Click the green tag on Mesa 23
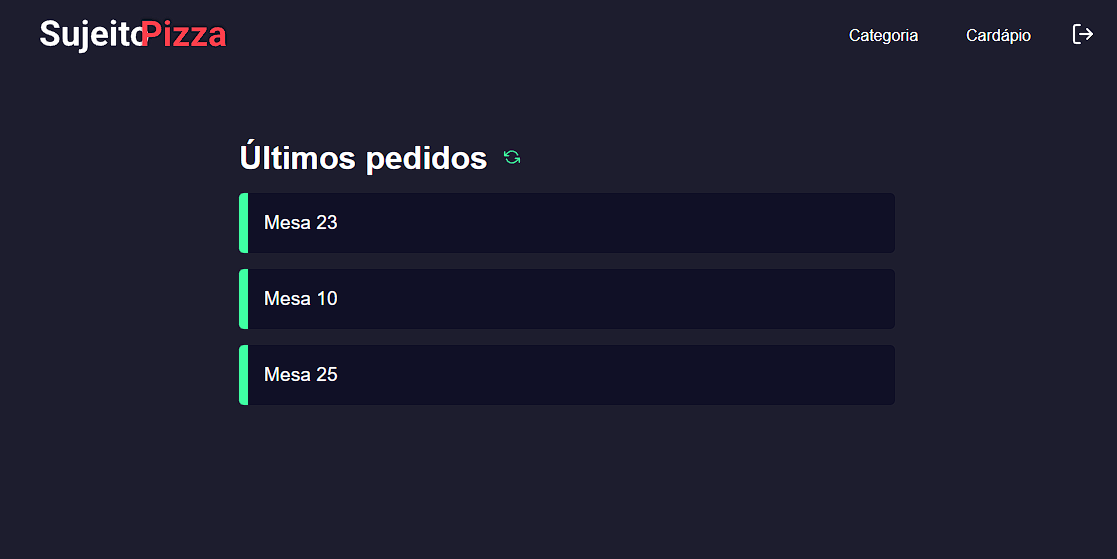Image resolution: width=1117 pixels, height=559 pixels. (243, 223)
